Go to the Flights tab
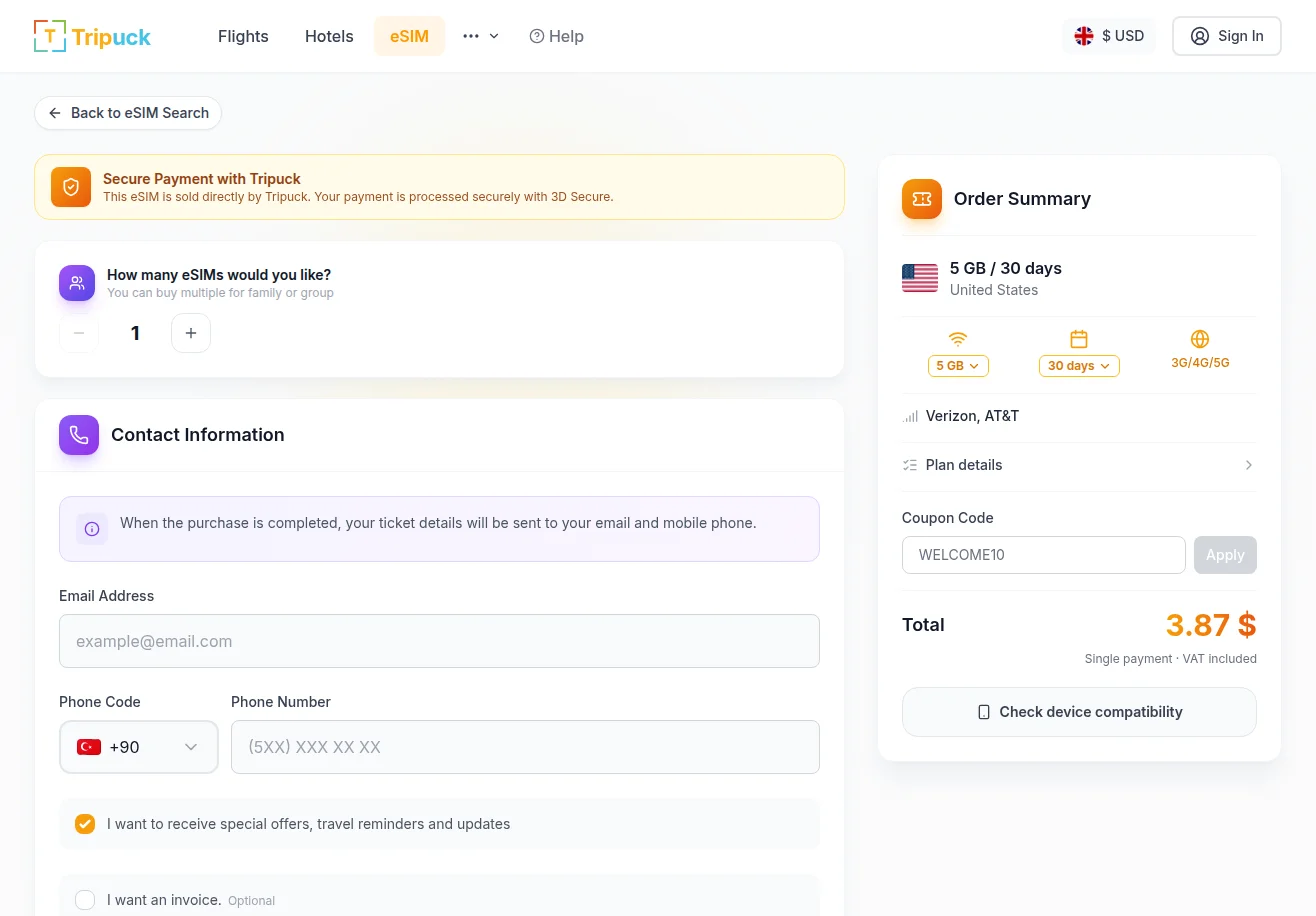Viewport: 1316px width, 916px height. tap(243, 36)
